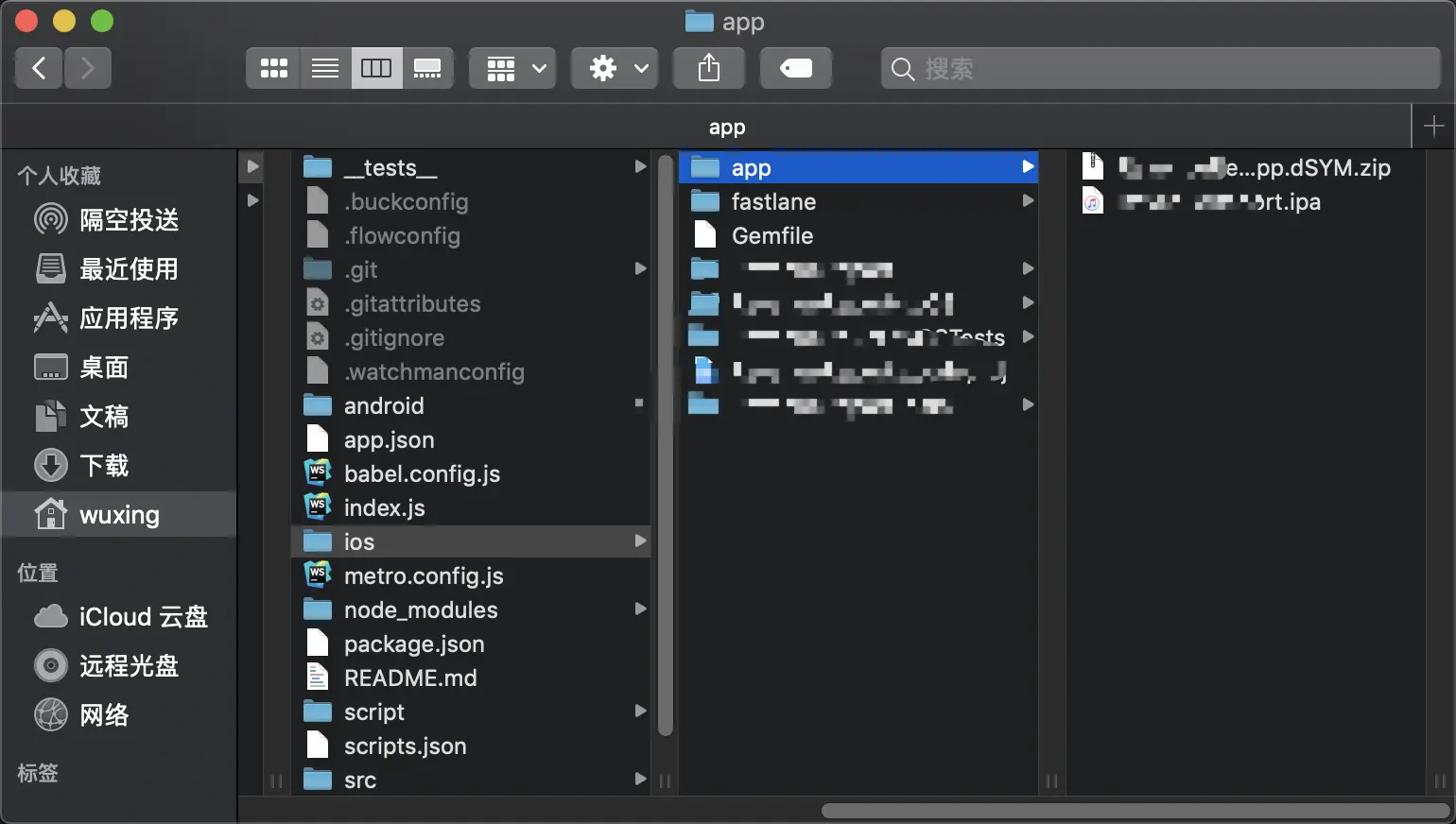1456x824 pixels.
Task: Go back with the left chevron button
Action: pyautogui.click(x=39, y=68)
